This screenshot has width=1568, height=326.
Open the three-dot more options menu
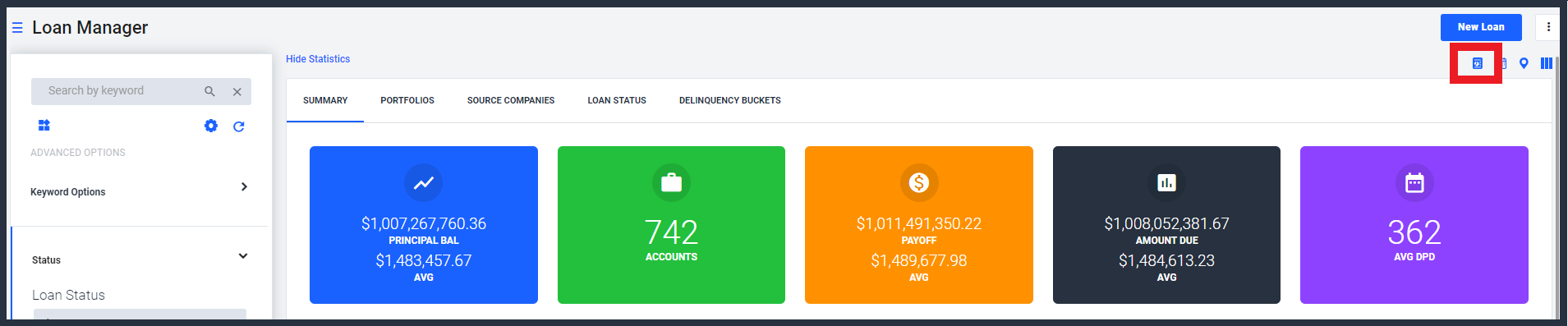point(1548,27)
